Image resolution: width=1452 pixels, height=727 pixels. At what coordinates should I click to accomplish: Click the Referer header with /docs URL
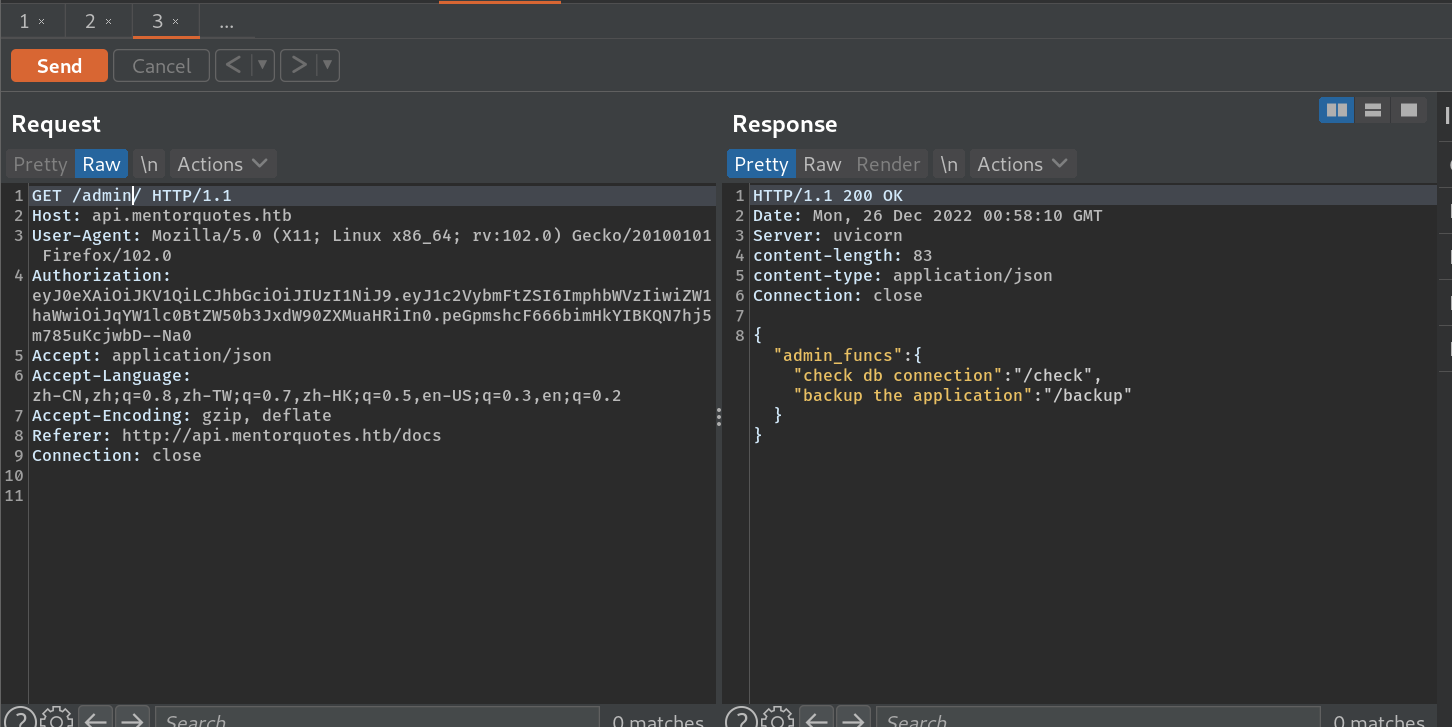point(236,435)
